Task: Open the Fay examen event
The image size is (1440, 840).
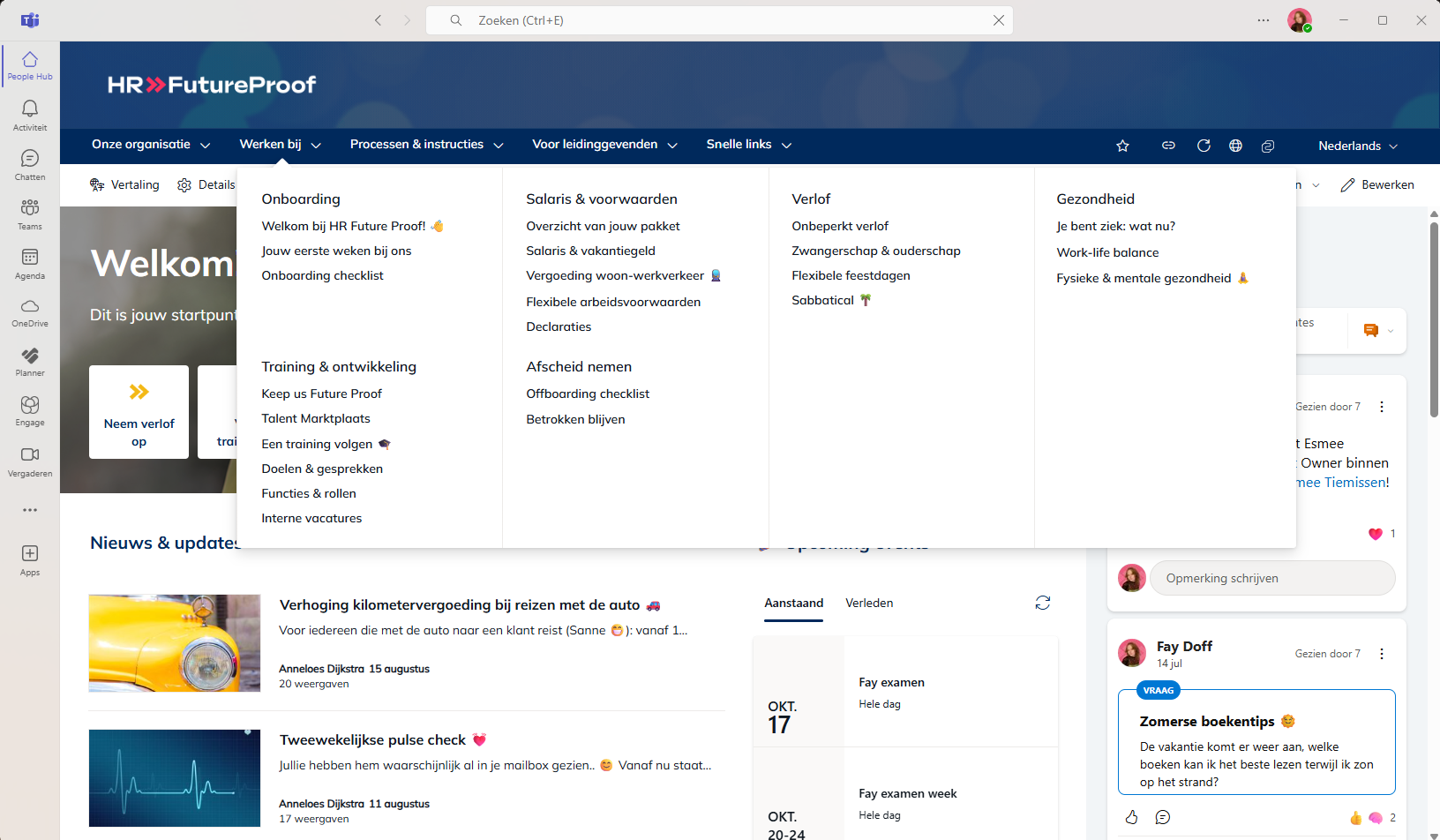Action: coord(891,682)
